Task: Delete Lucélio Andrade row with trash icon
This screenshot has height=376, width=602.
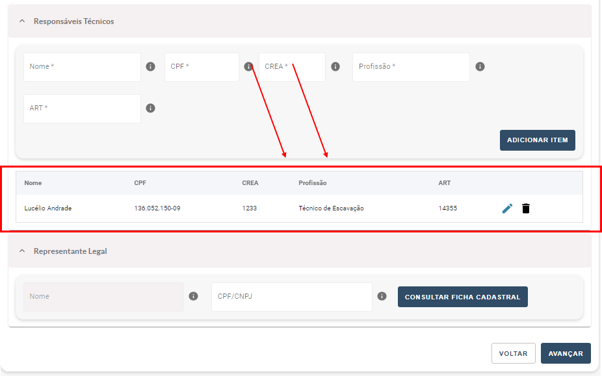Action: pos(526,208)
